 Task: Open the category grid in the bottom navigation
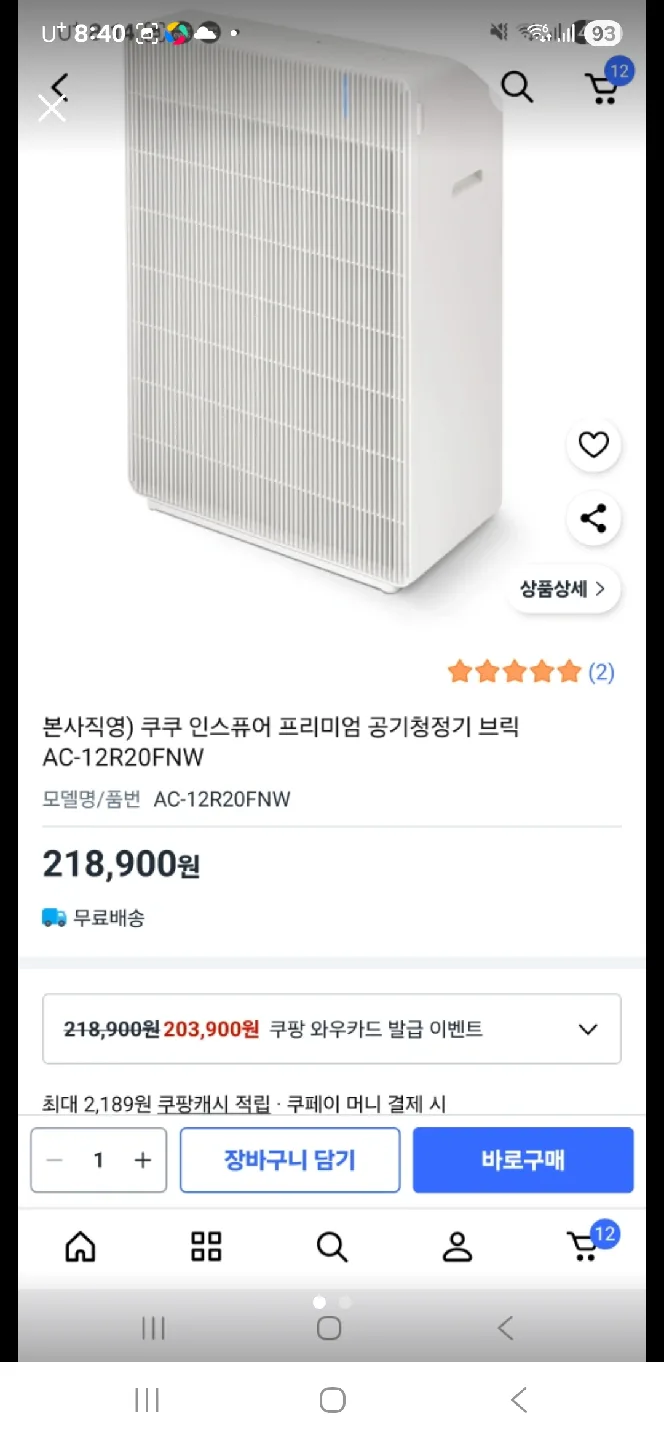coord(206,1246)
